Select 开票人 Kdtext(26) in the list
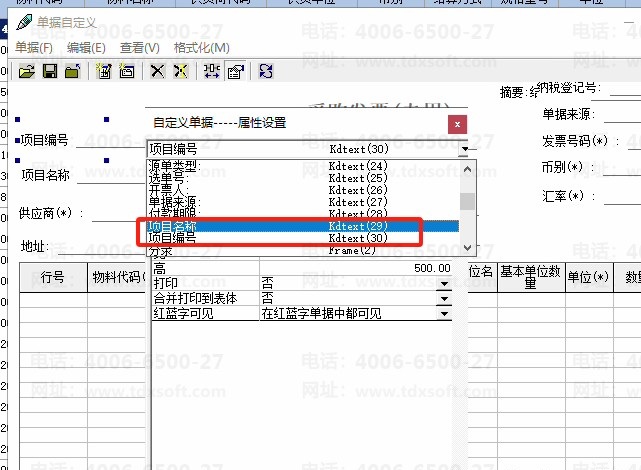 pos(303,190)
